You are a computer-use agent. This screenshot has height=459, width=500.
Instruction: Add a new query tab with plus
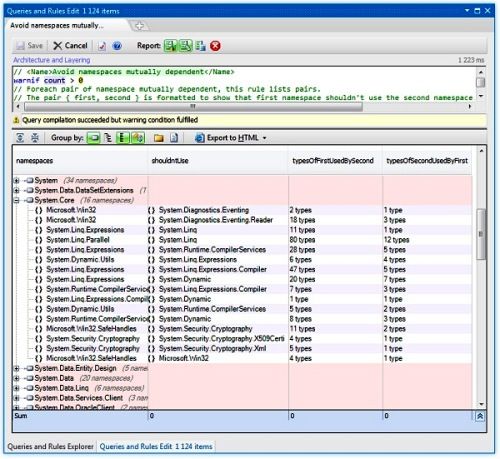coord(139,26)
